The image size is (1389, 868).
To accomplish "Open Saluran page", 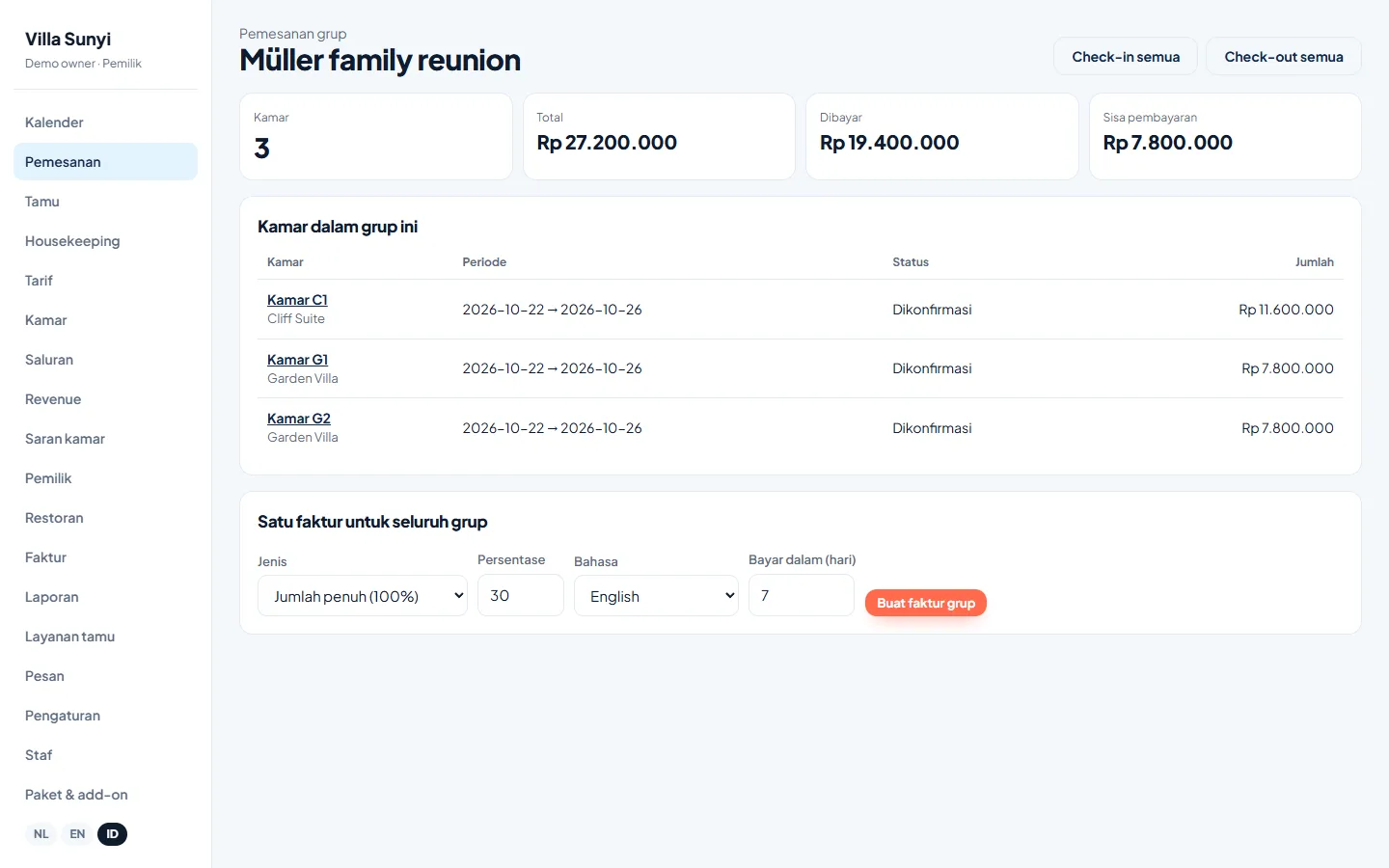I will 105,360.
